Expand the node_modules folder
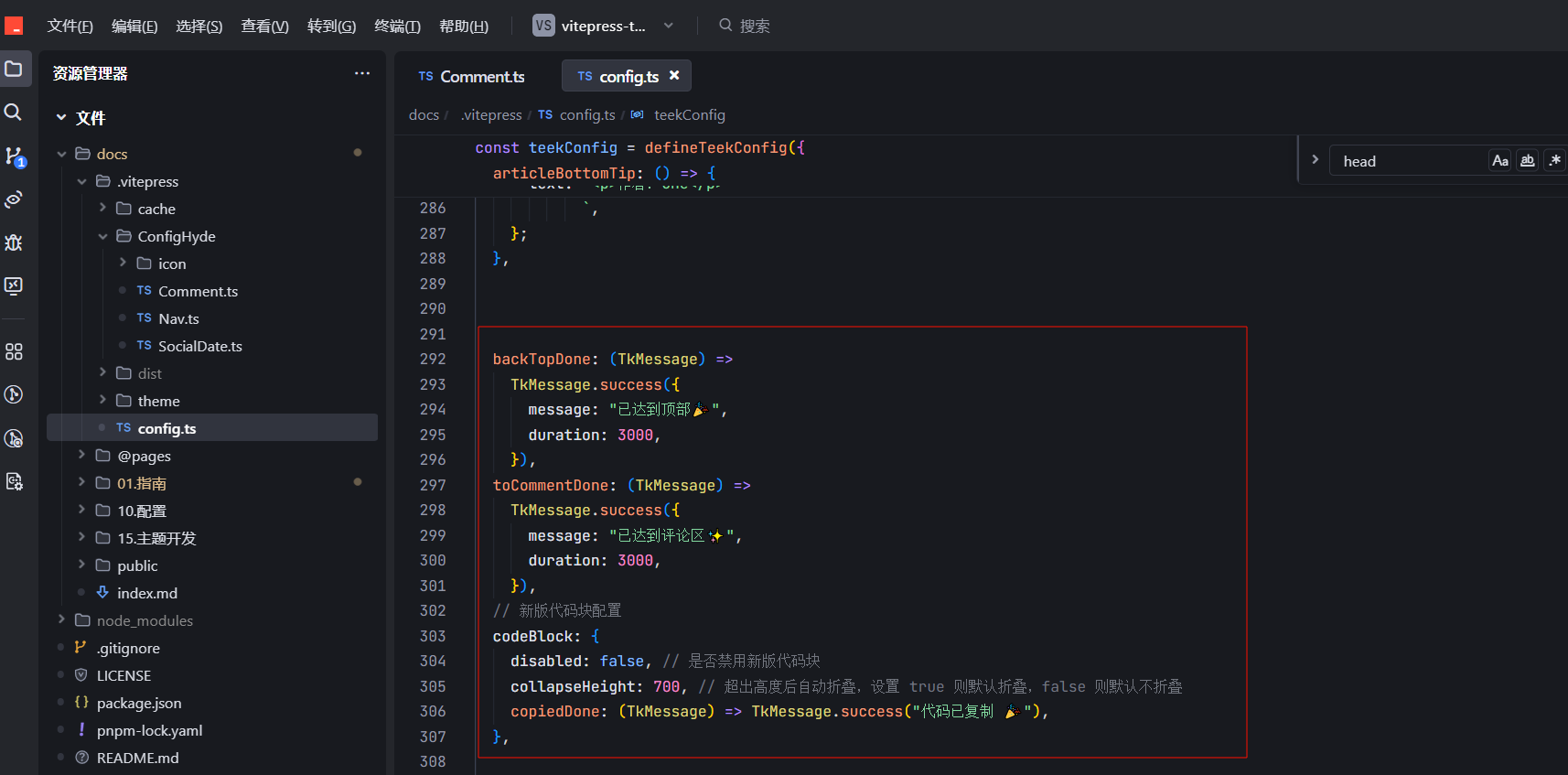 tap(61, 620)
